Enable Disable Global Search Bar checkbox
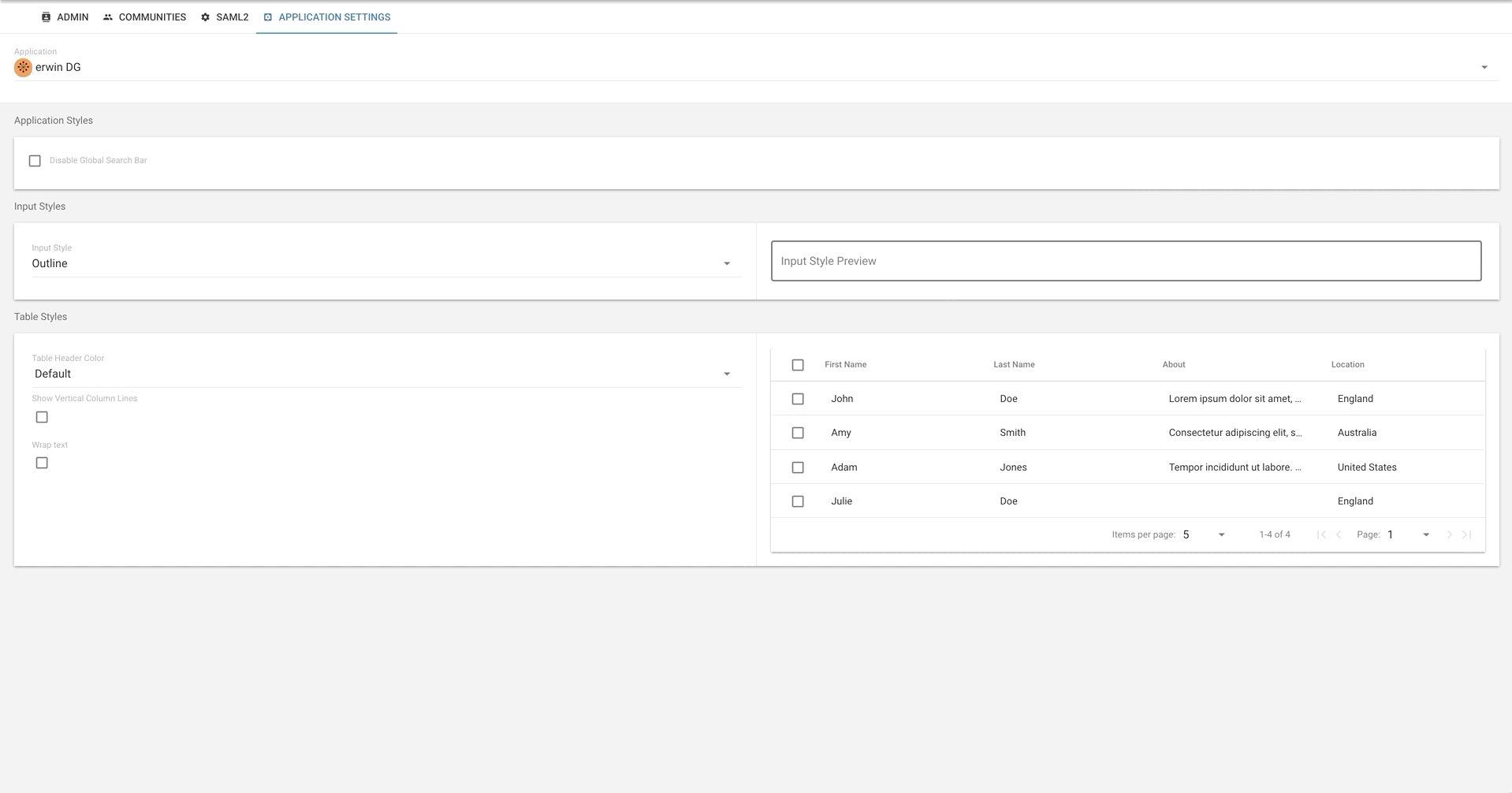This screenshot has height=793, width=1512. (x=35, y=161)
